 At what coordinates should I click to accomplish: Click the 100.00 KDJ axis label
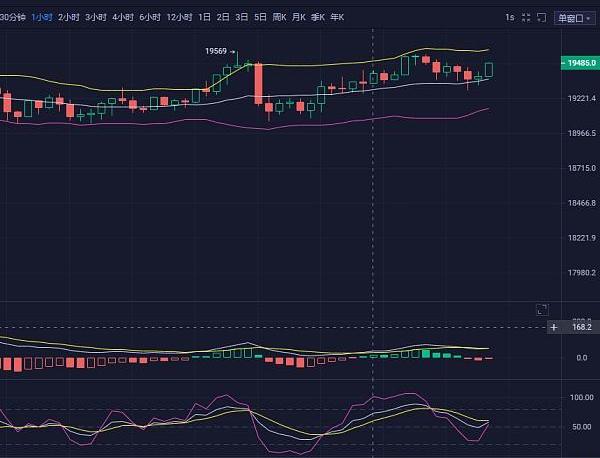(582, 397)
